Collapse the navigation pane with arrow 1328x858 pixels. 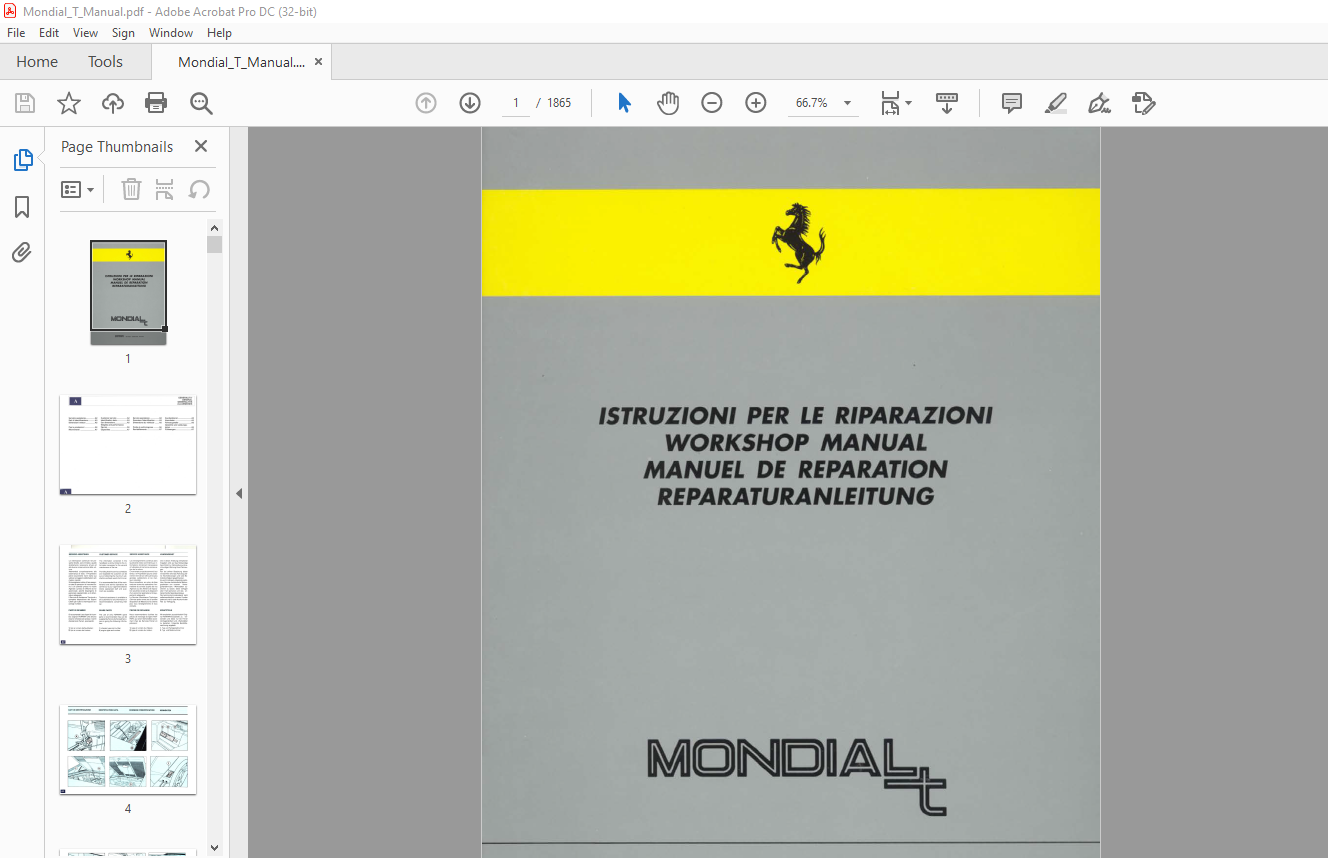pos(239,493)
